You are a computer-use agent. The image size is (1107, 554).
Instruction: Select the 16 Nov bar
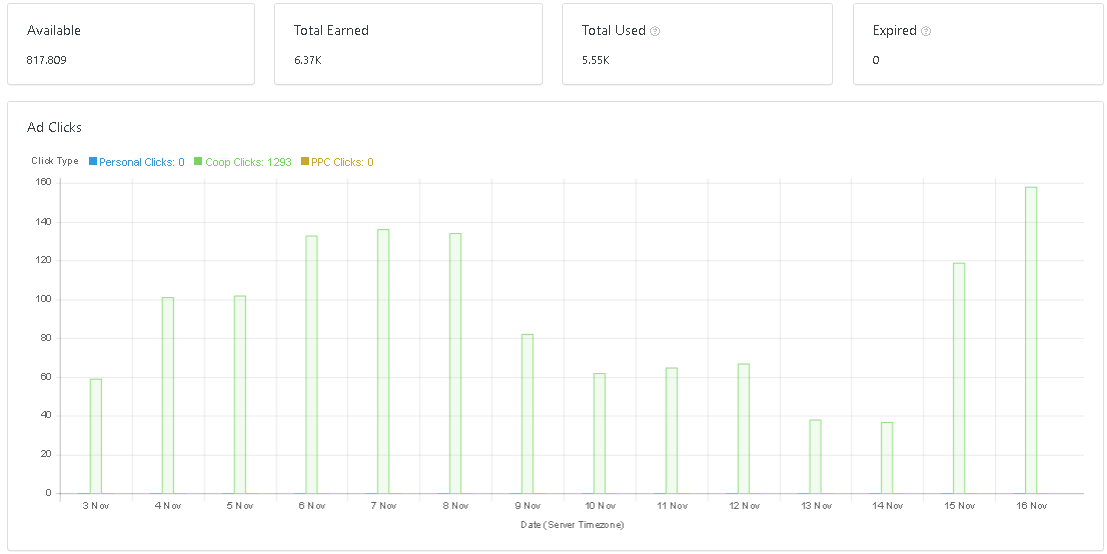pyautogui.click(x=1031, y=340)
